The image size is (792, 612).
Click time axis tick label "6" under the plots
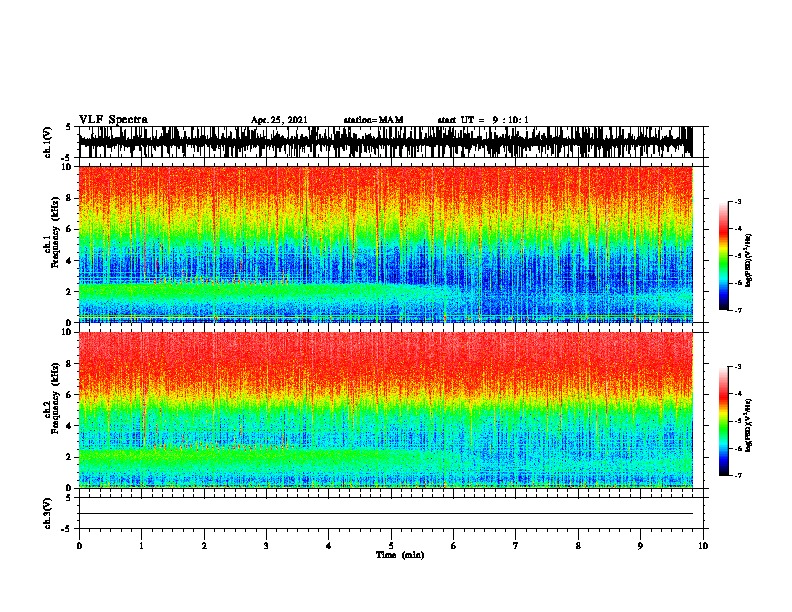pos(454,546)
